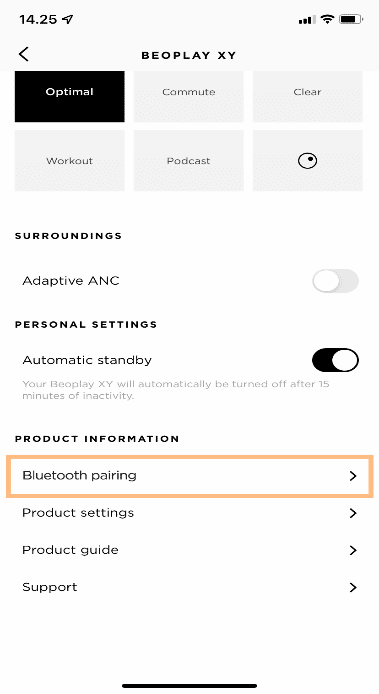This screenshot has width=379, height=694.
Task: Tap the BEOPLAY XY page title
Action: point(189,55)
